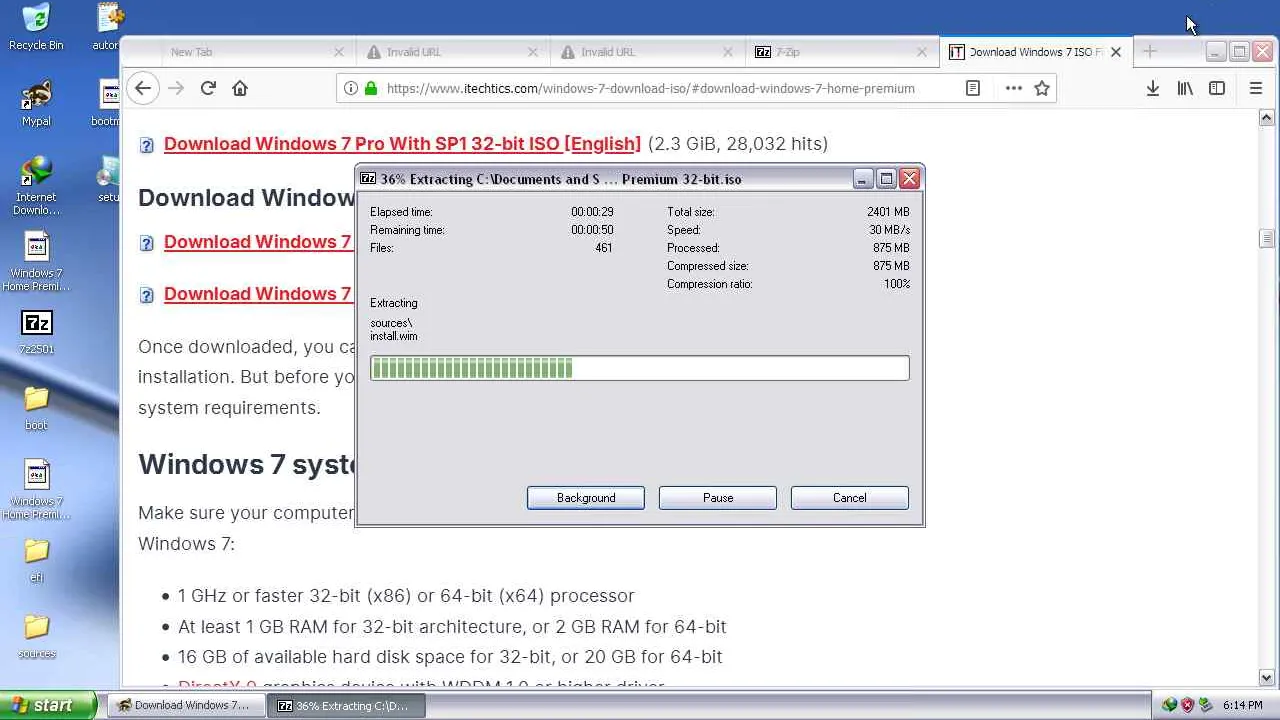The height and width of the screenshot is (720, 1280).
Task: Pause the 7-Zip extraction
Action: (x=718, y=498)
